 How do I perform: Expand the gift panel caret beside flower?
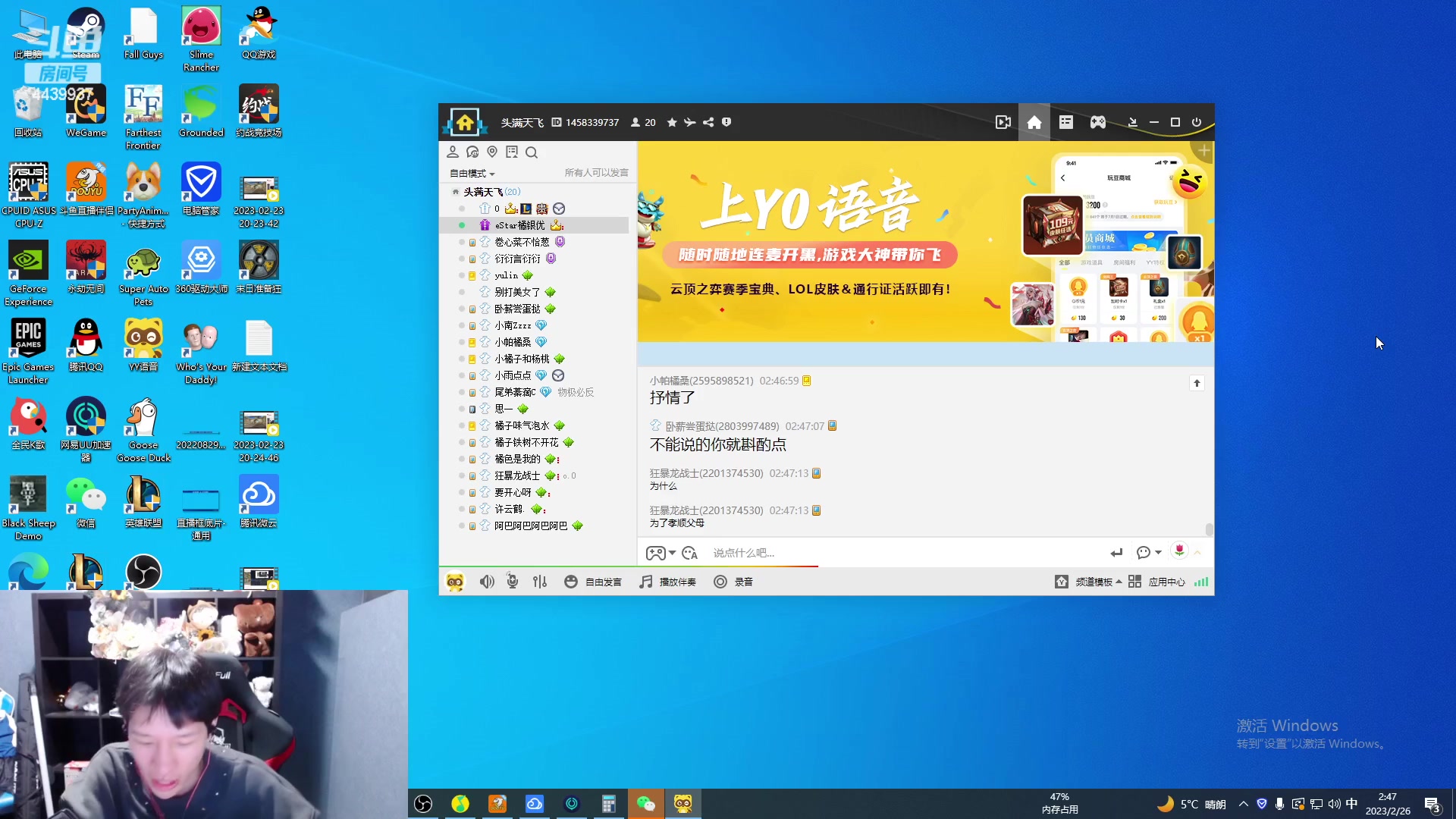(1197, 553)
